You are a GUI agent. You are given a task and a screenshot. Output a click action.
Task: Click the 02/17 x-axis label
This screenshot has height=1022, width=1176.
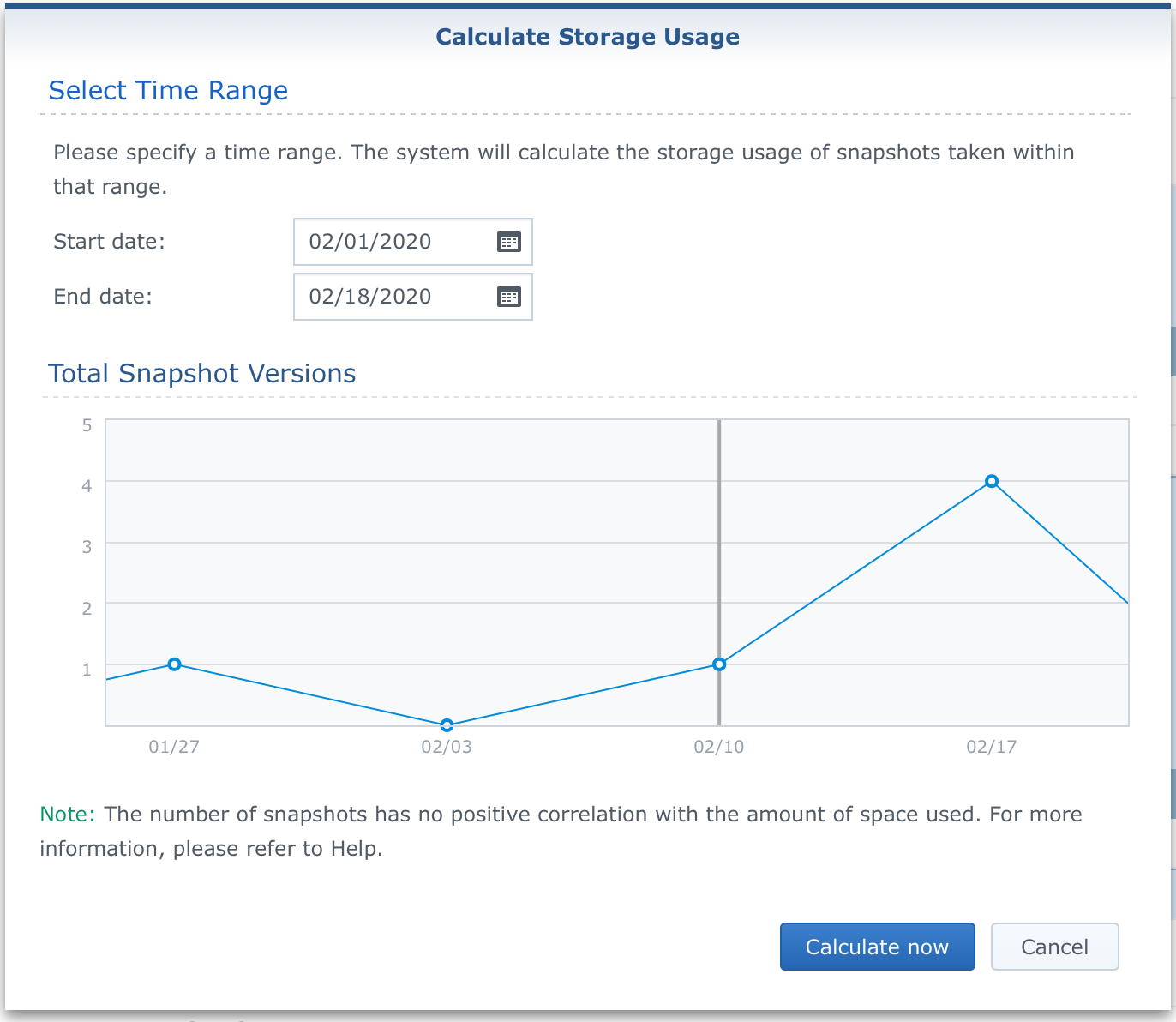pos(992,747)
